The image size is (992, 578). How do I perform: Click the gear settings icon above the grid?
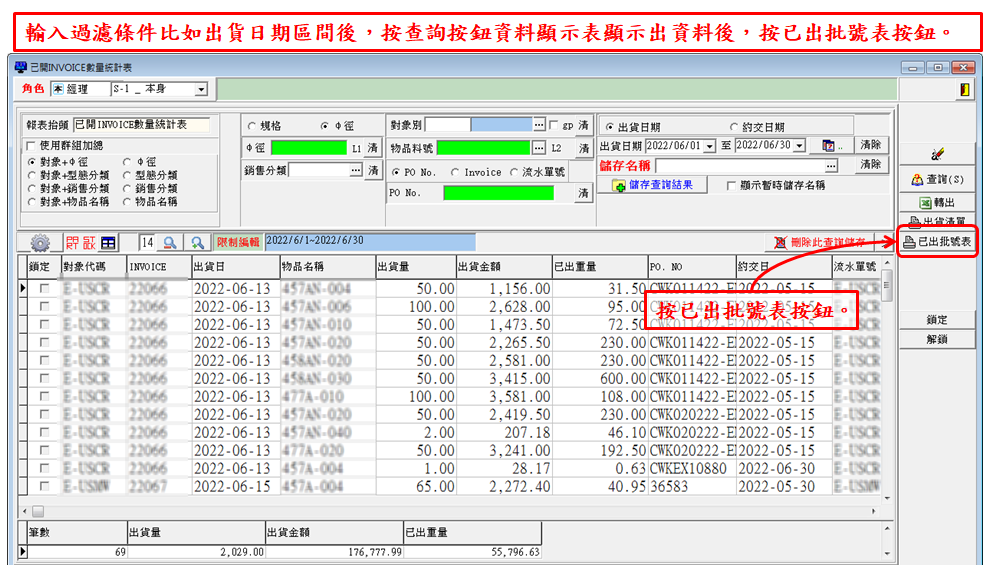tap(40, 243)
